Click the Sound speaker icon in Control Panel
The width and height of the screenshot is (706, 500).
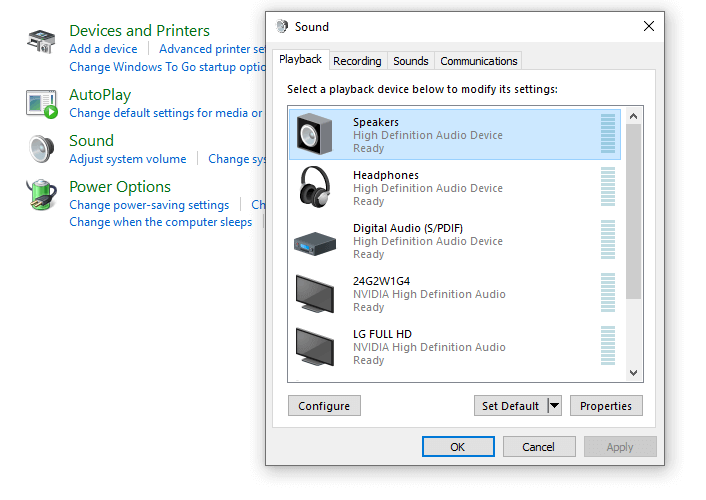[x=41, y=149]
